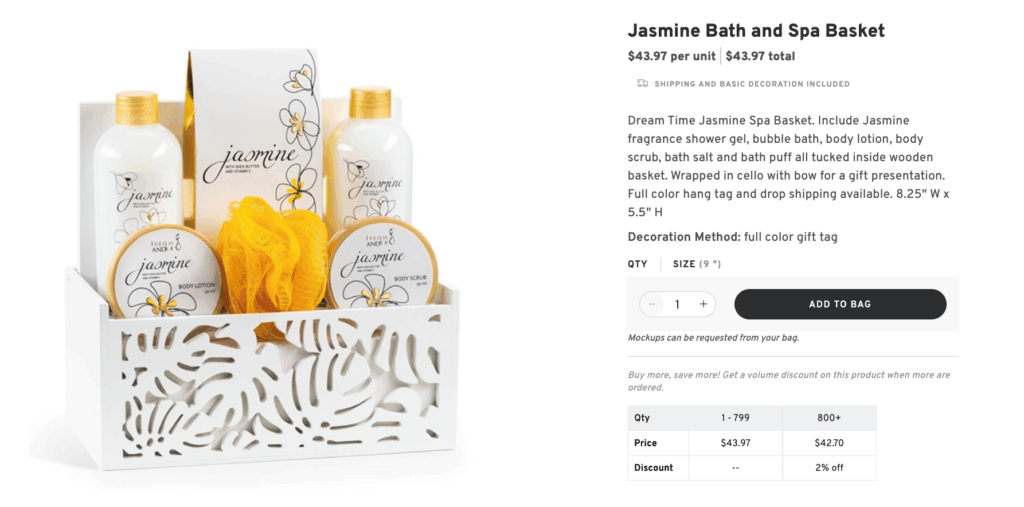This screenshot has width=1024, height=507.
Task: Click the shipping truck icon
Action: tap(643, 84)
